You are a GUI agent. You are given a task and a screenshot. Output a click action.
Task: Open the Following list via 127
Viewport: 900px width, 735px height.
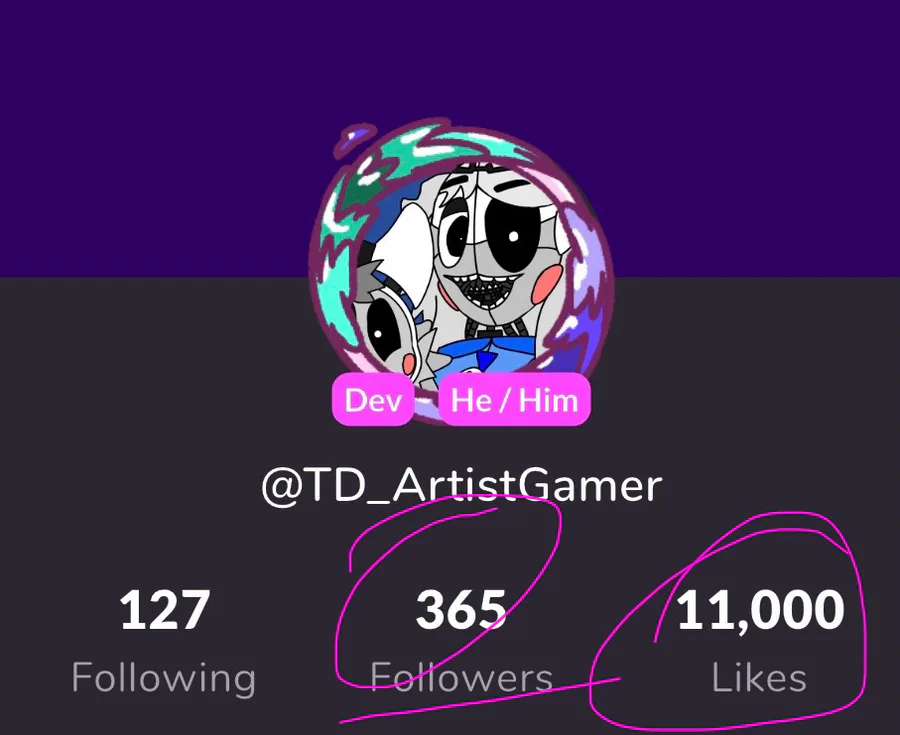164,609
